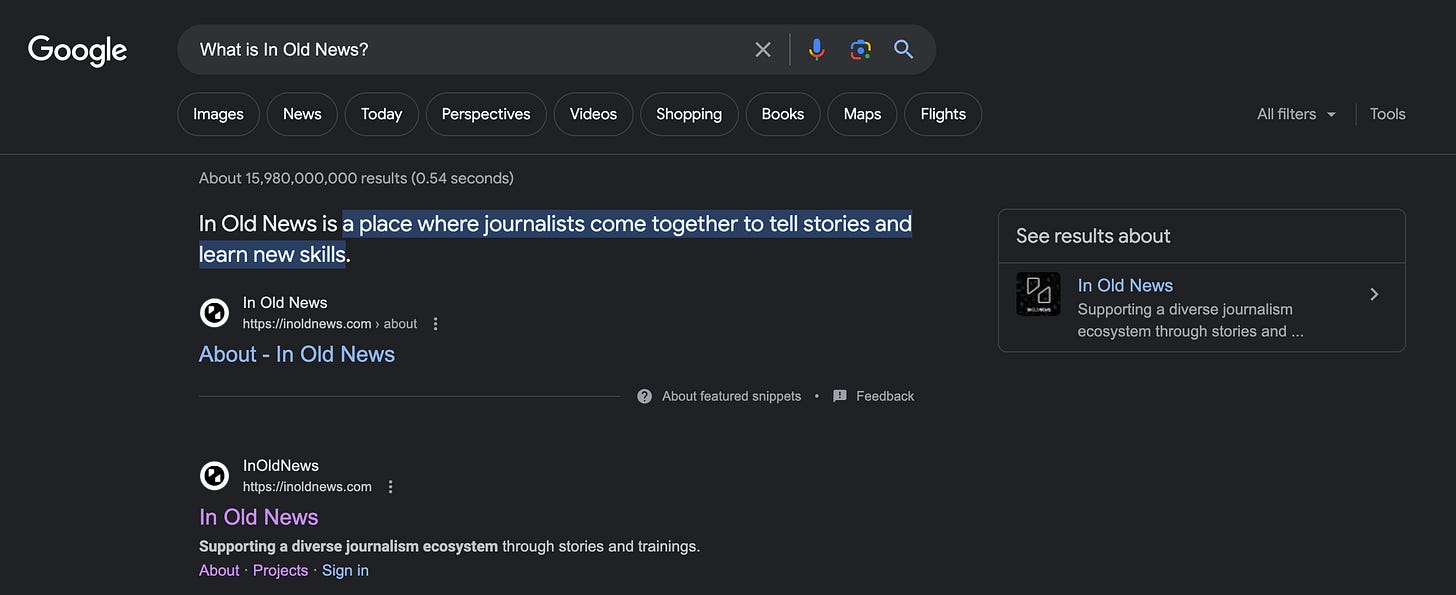This screenshot has width=1456, height=595.
Task: Click the In Old News panel thumbnail image
Action: pyautogui.click(x=1039, y=294)
